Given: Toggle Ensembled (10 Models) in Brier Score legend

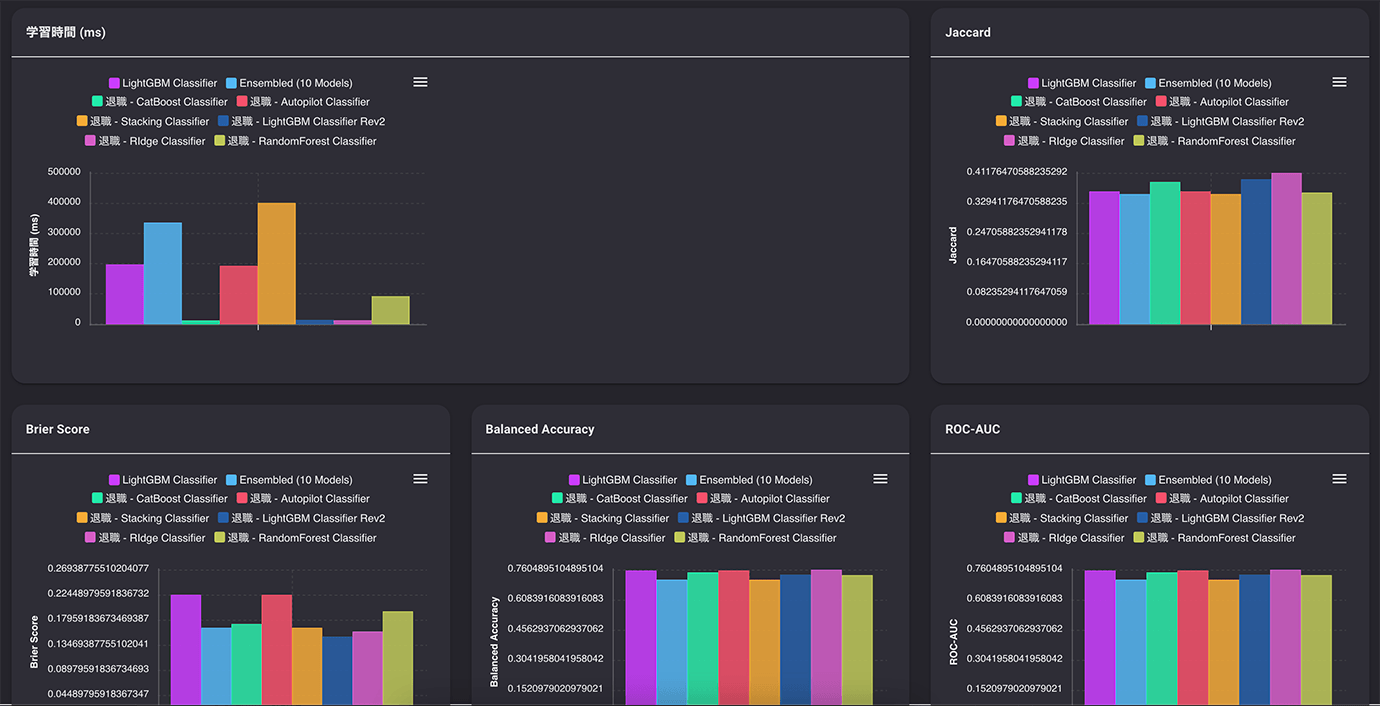Looking at the screenshot, I should coord(289,480).
